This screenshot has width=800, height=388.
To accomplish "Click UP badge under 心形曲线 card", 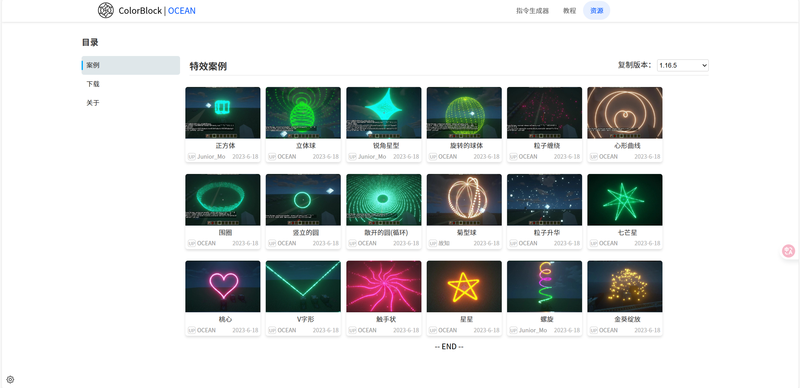I will pos(594,157).
